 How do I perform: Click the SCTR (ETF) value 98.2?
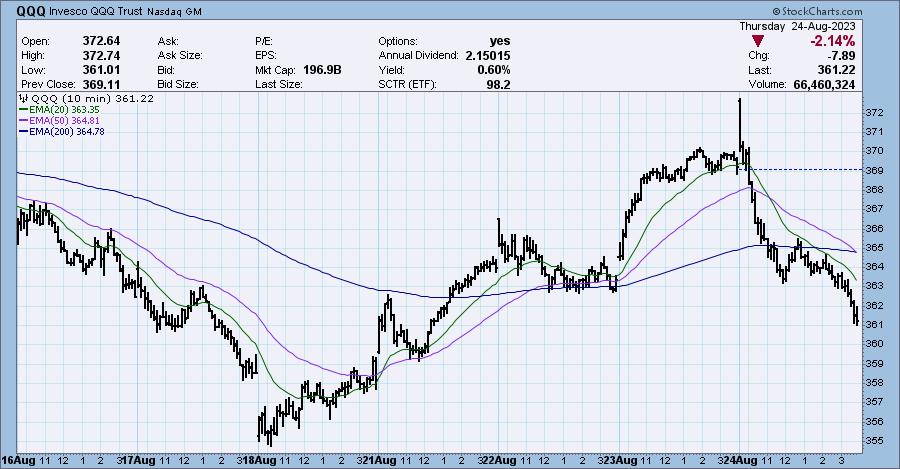click(499, 84)
